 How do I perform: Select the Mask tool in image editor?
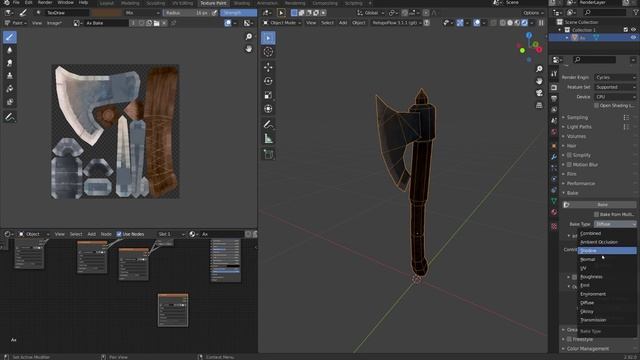[10, 102]
